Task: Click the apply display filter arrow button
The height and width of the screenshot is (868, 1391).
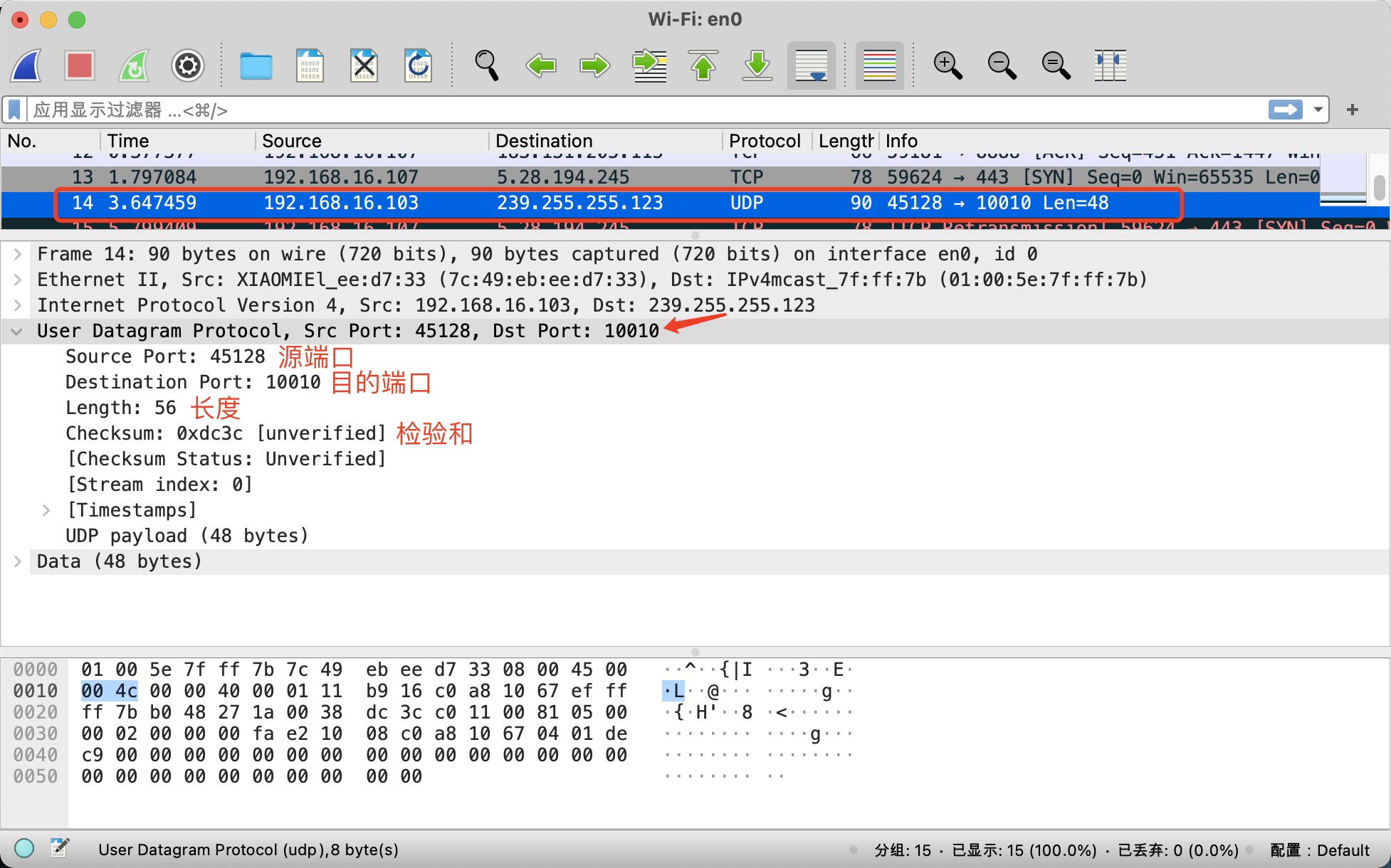Action: tap(1285, 110)
